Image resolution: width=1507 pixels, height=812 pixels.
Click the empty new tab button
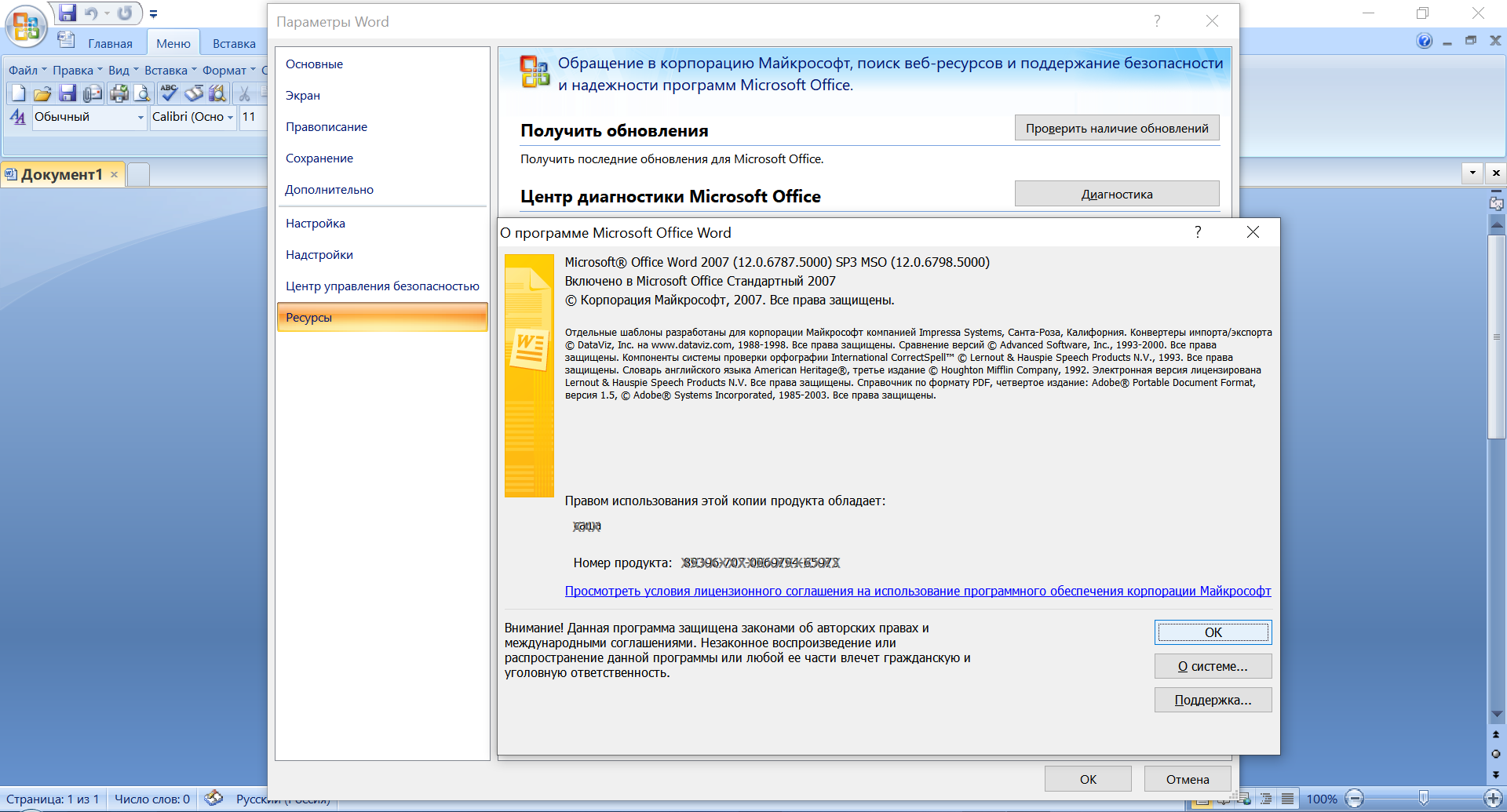pyautogui.click(x=138, y=175)
